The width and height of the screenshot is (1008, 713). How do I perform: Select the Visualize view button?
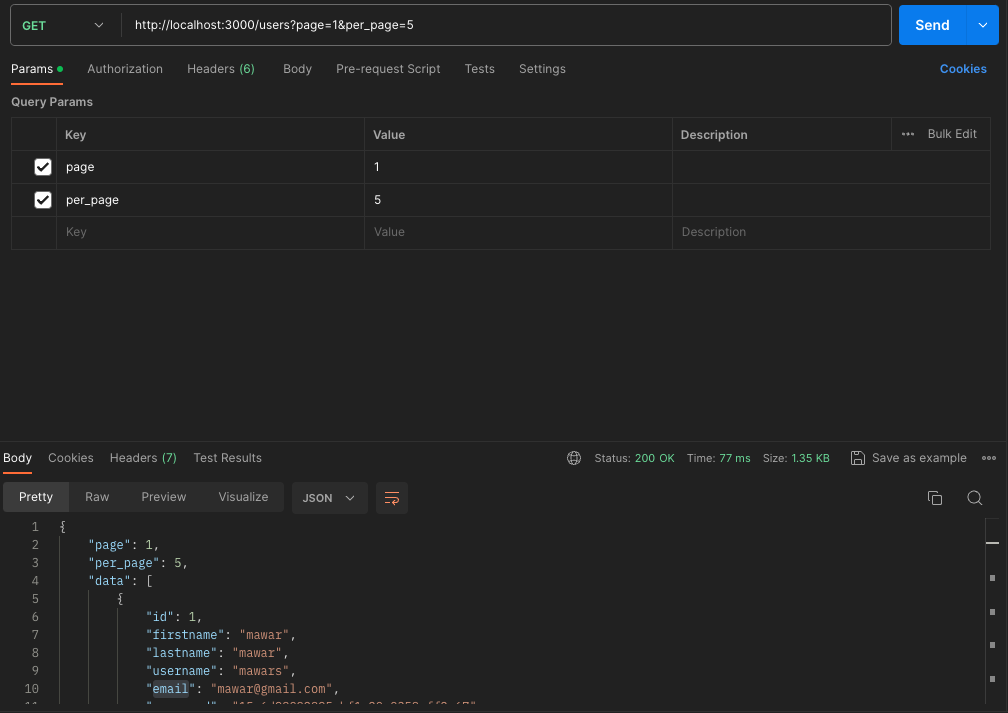[243, 497]
